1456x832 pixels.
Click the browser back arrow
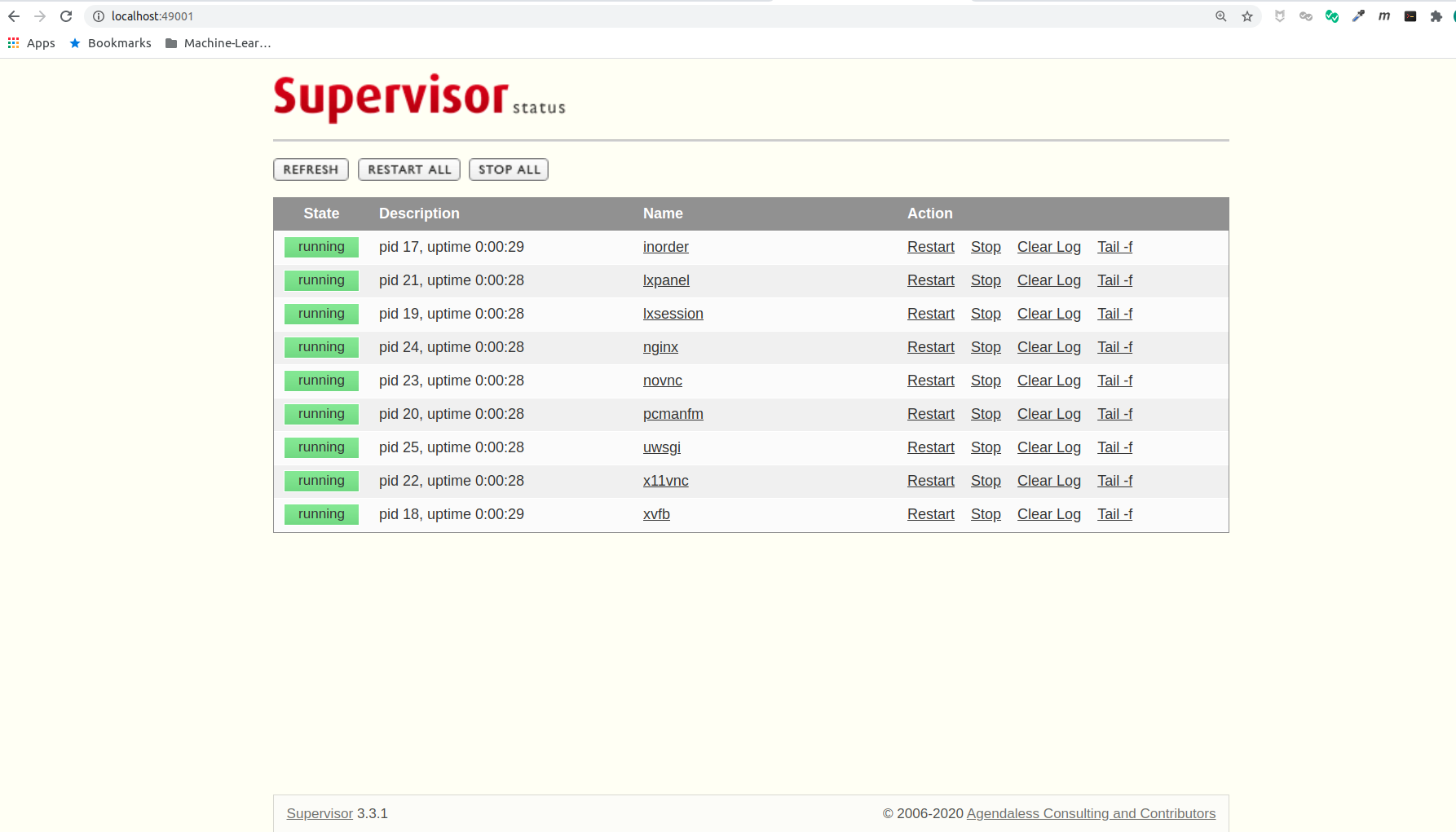(14, 16)
